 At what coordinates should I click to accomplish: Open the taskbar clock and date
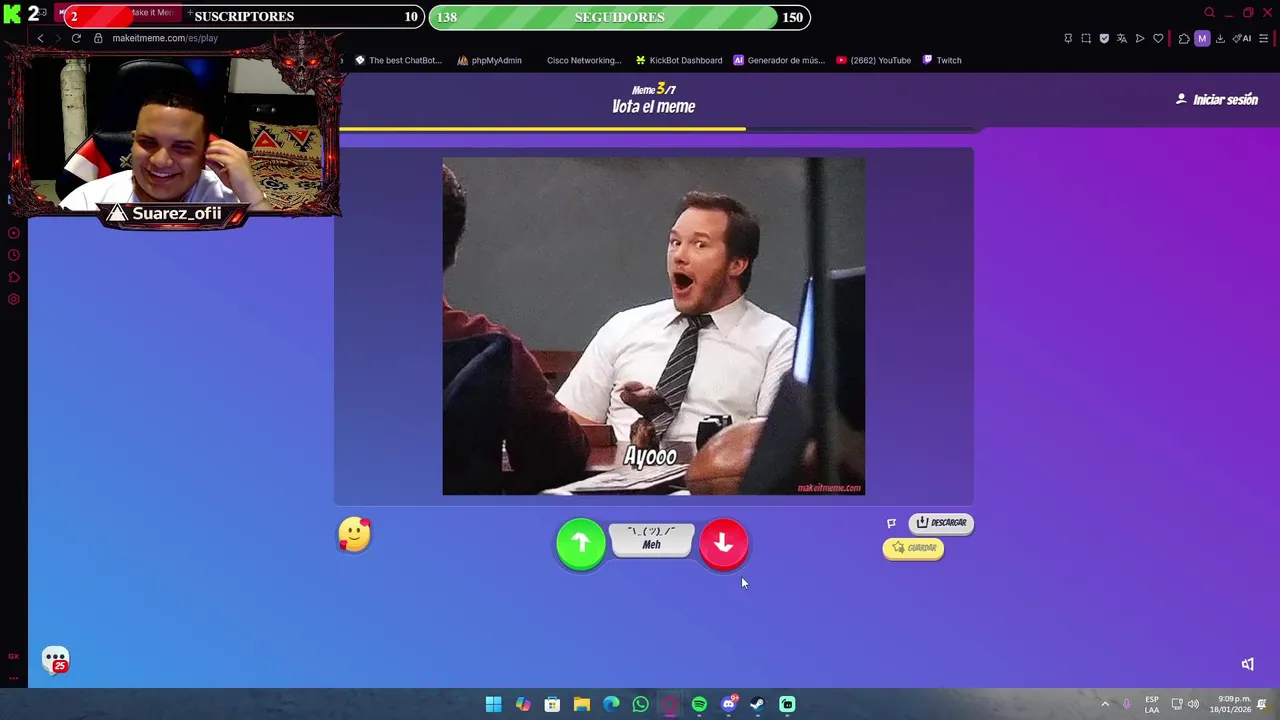pyautogui.click(x=1230, y=704)
